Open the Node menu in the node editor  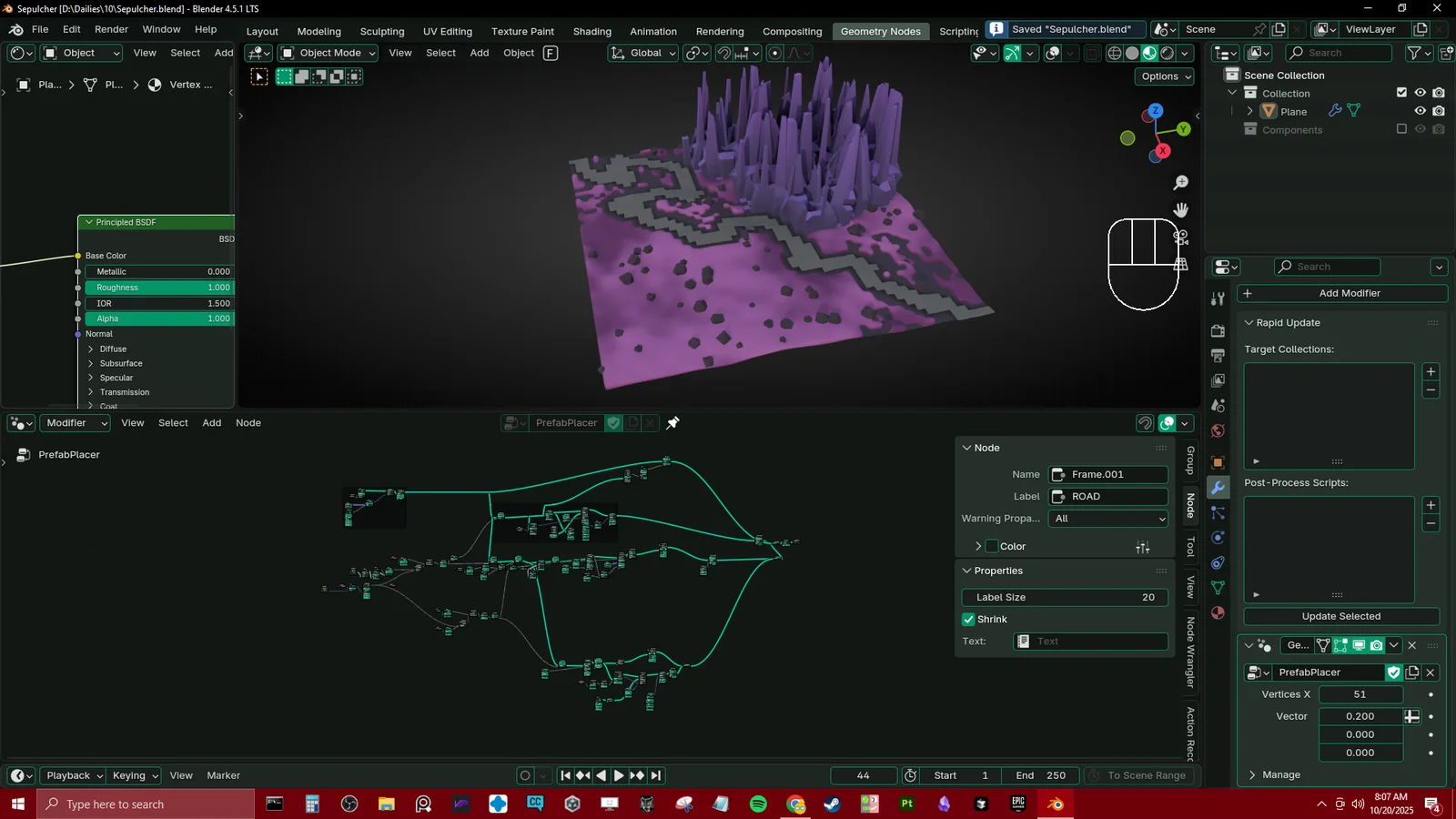[x=248, y=422]
